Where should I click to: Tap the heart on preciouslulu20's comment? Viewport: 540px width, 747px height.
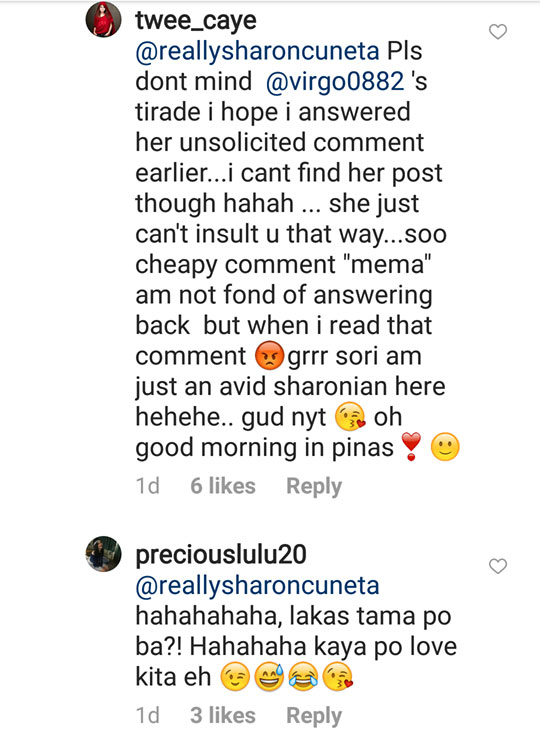pos(498,566)
